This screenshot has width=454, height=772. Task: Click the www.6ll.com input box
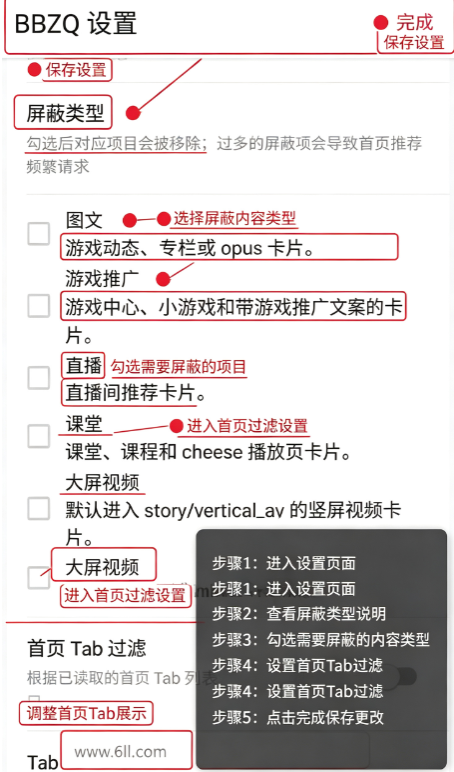pyautogui.click(x=127, y=750)
